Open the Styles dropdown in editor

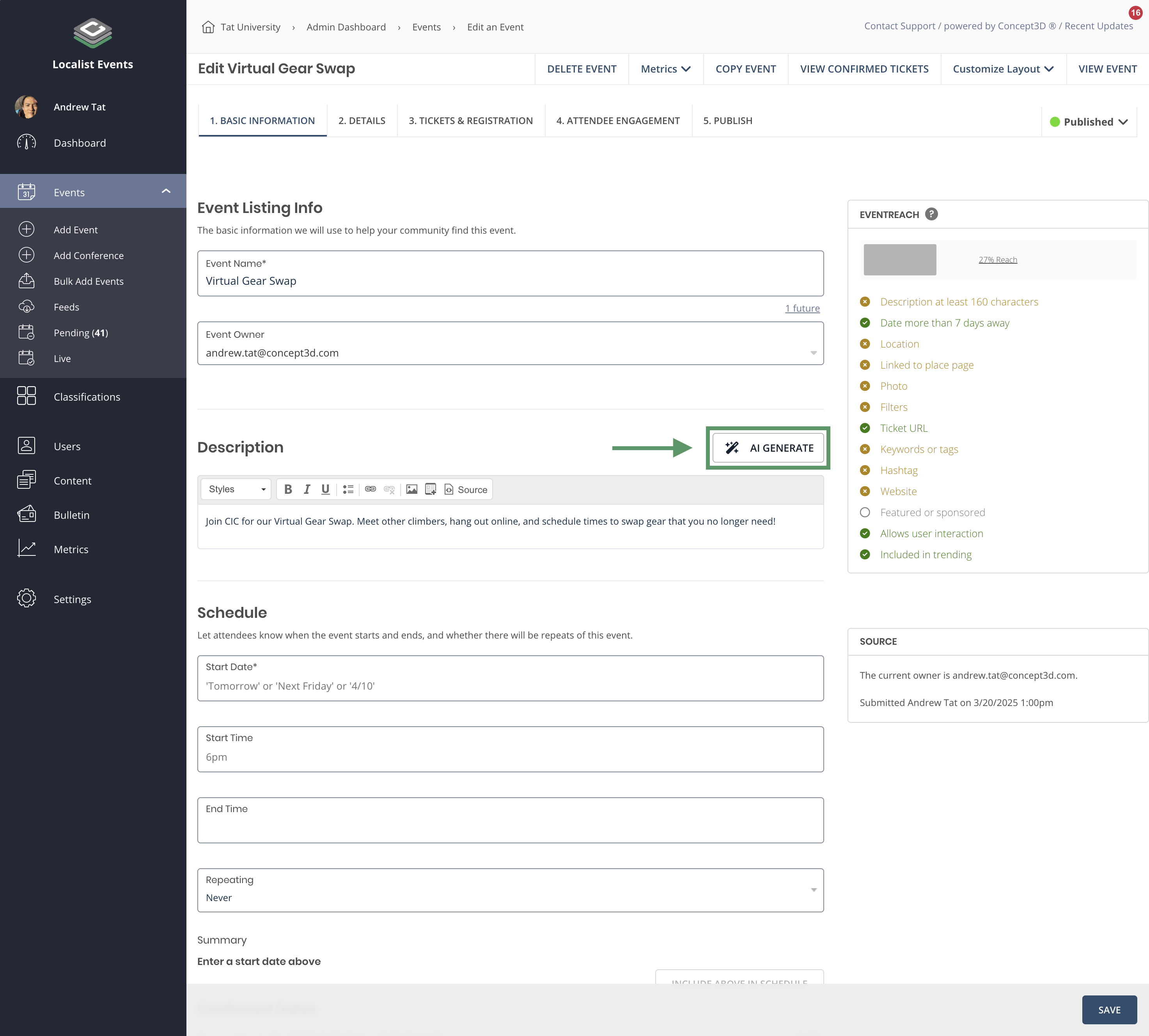tap(236, 490)
